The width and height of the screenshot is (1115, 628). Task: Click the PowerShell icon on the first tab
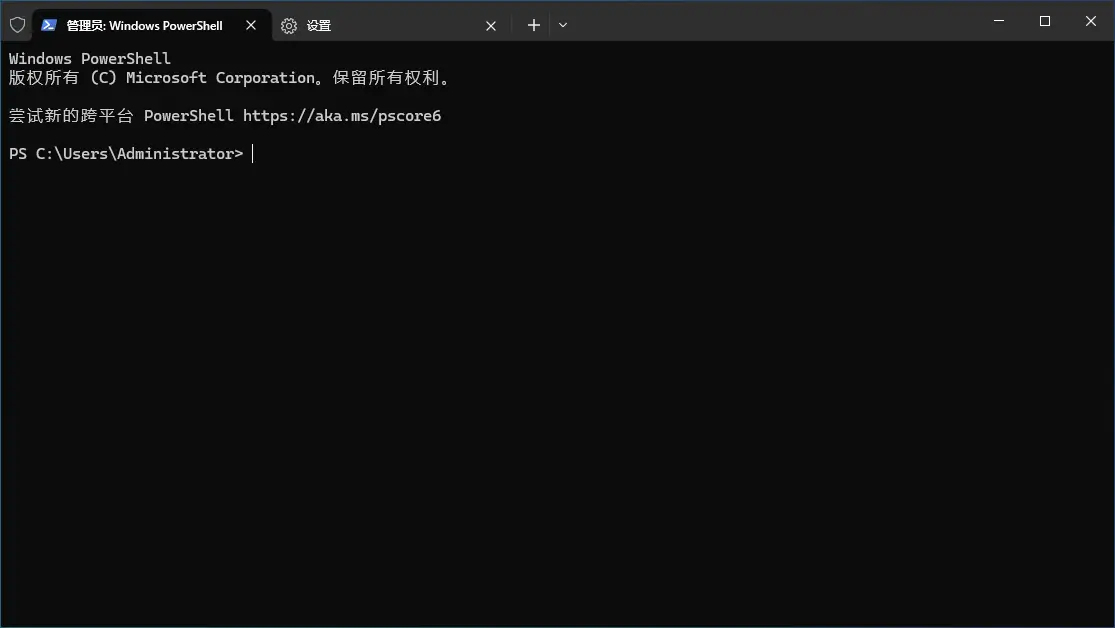(x=48, y=25)
